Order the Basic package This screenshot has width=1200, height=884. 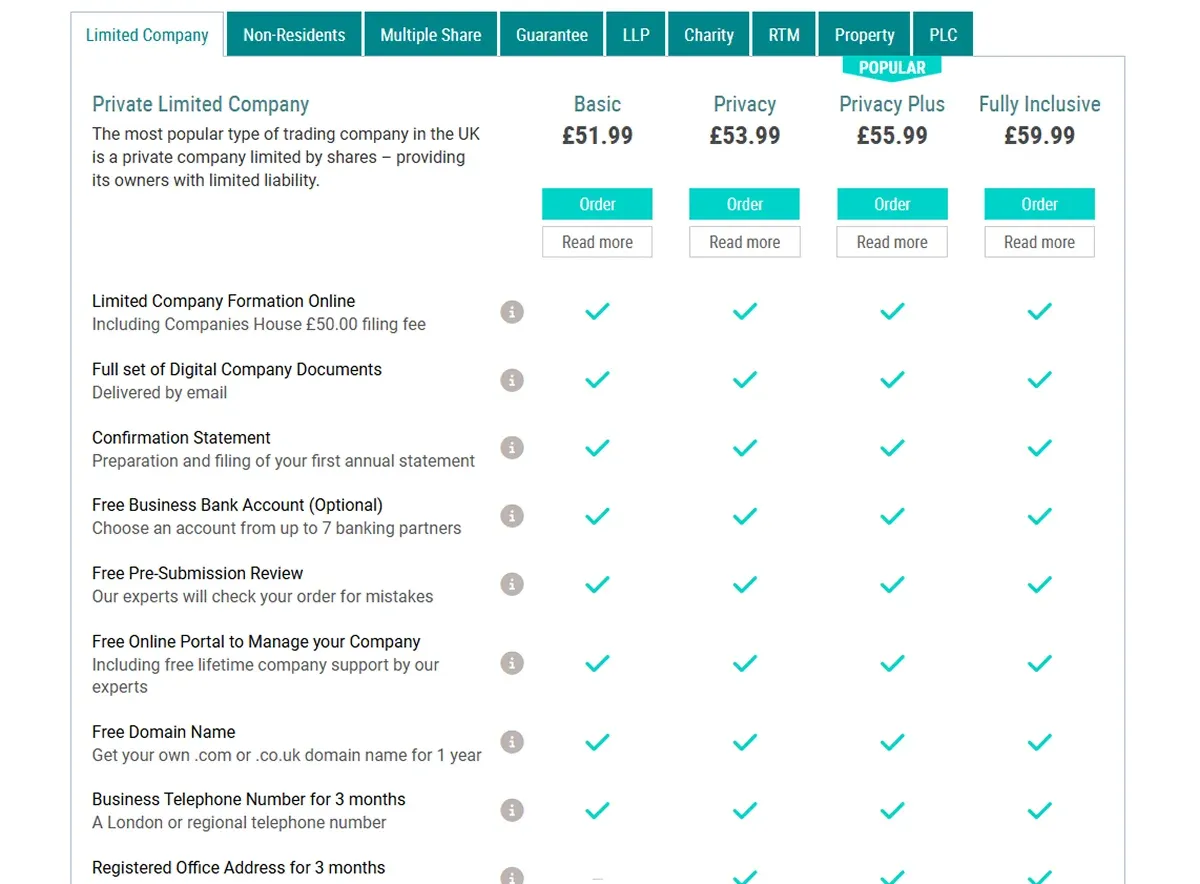[597, 204]
